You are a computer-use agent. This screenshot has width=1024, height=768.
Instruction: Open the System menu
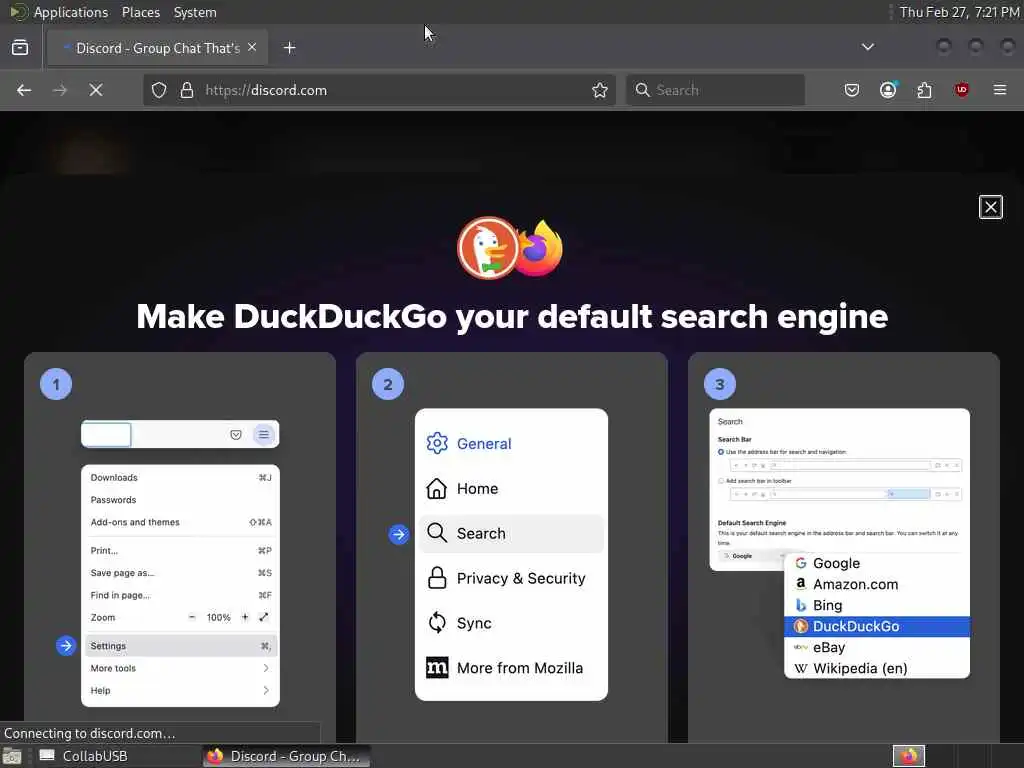(x=195, y=12)
